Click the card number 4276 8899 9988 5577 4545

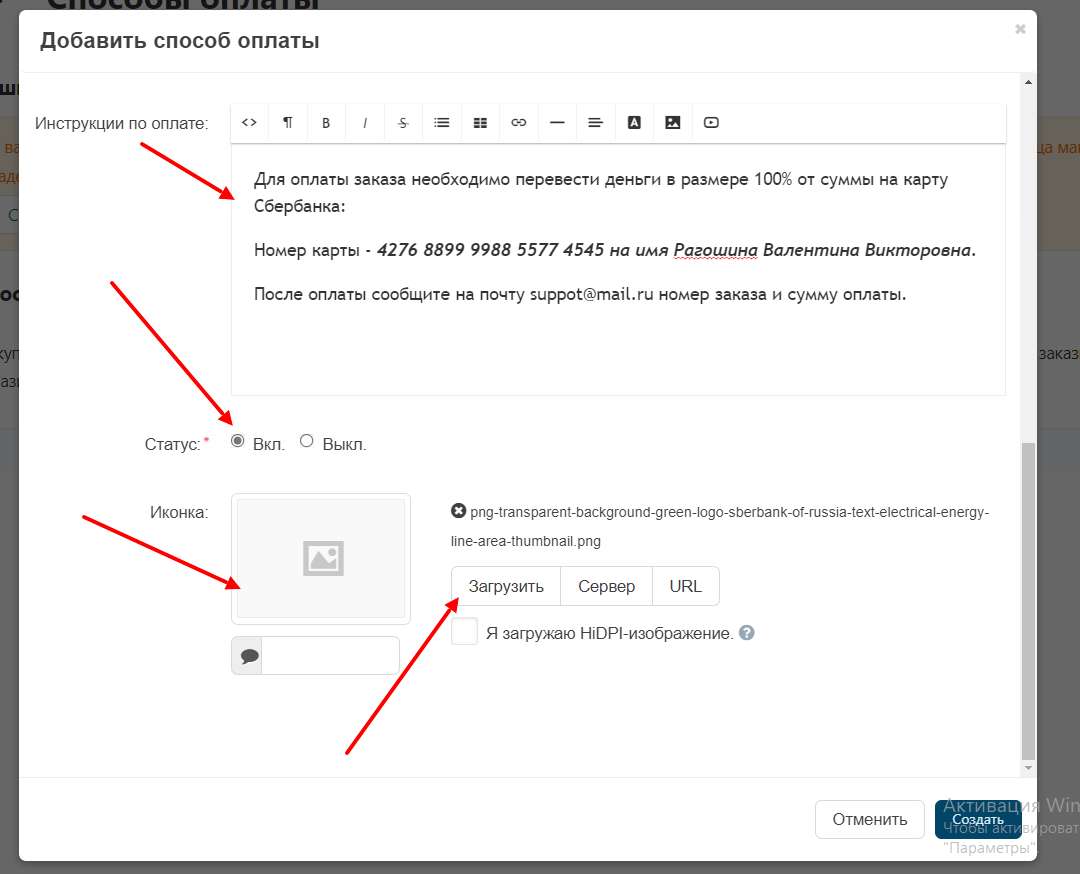point(490,250)
